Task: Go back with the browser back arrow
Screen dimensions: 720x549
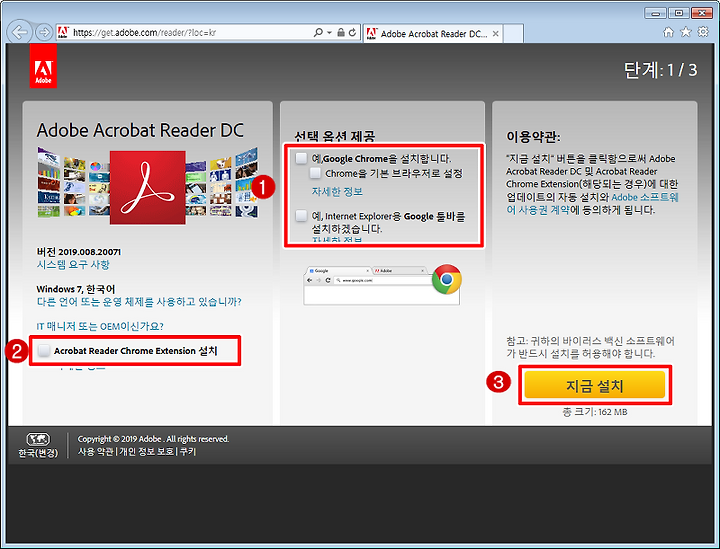Action: (x=20, y=32)
